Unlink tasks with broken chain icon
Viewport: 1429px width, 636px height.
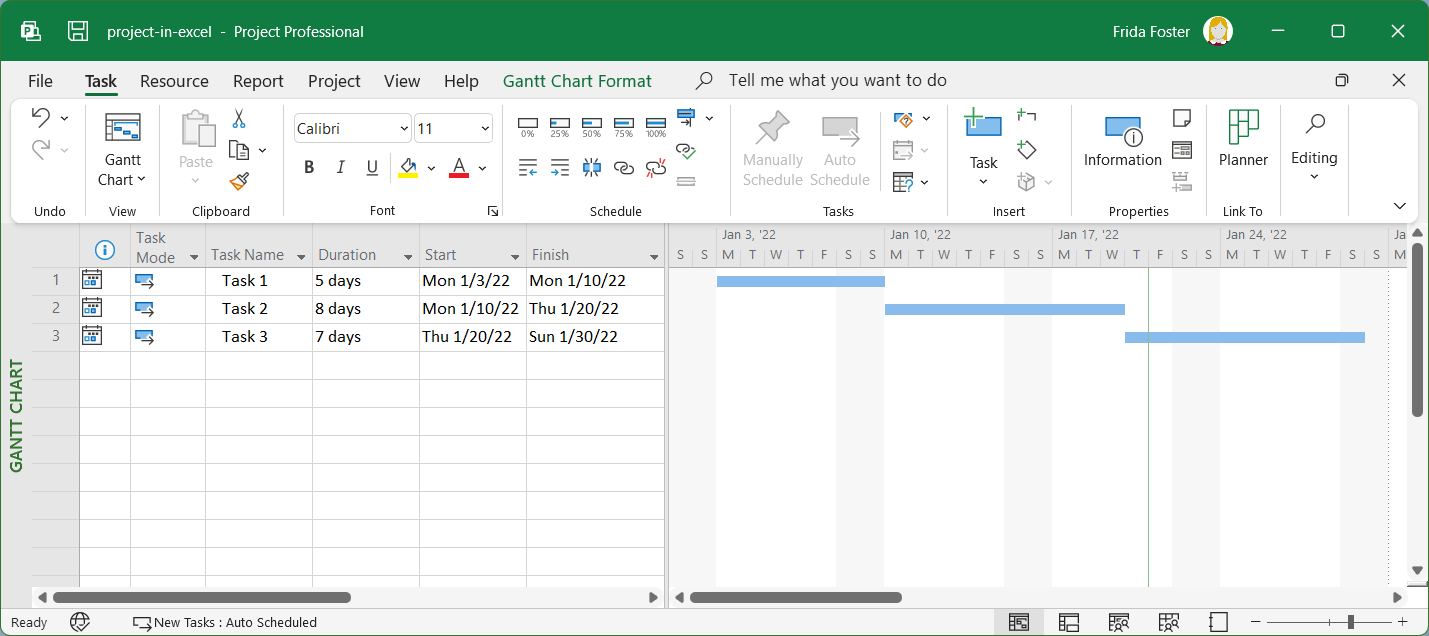656,167
